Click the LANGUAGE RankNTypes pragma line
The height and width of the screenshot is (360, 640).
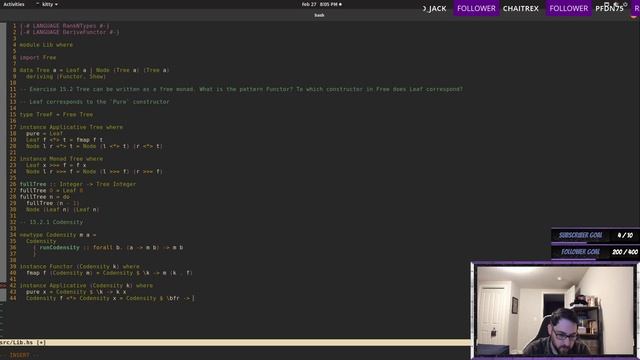click(64, 26)
